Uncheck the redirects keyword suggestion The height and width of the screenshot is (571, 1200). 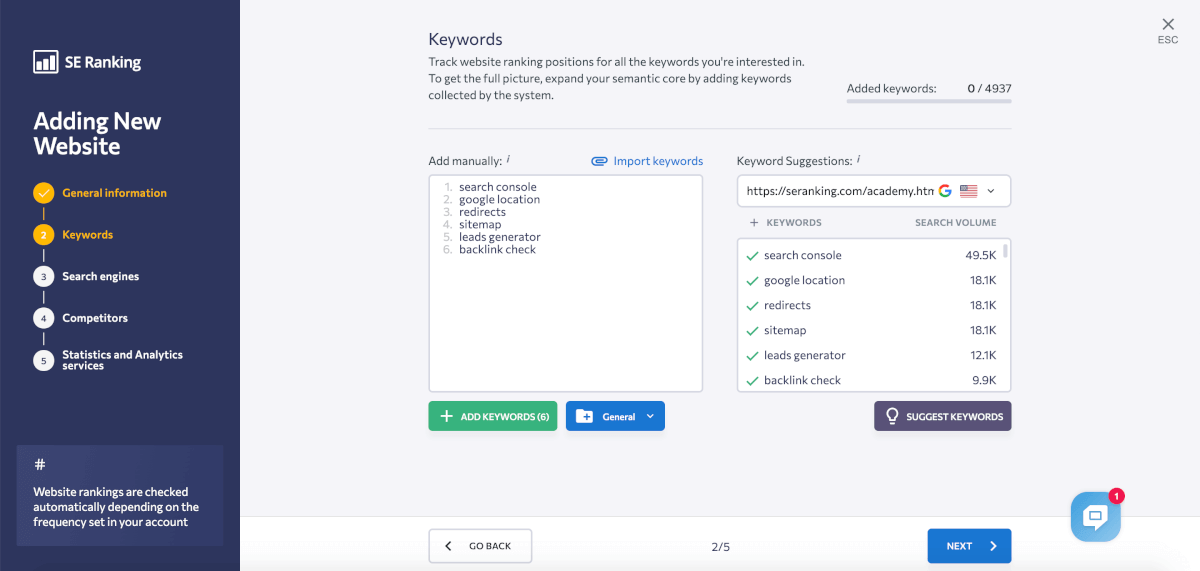(x=753, y=306)
